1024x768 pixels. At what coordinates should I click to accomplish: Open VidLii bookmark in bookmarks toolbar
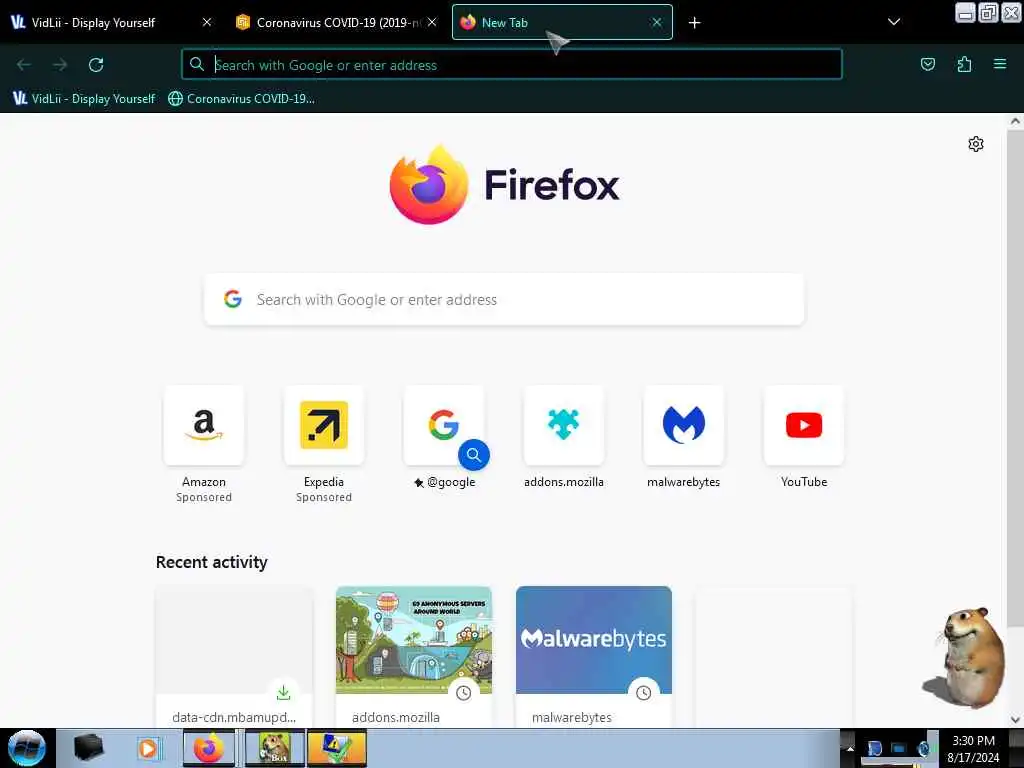pos(84,99)
